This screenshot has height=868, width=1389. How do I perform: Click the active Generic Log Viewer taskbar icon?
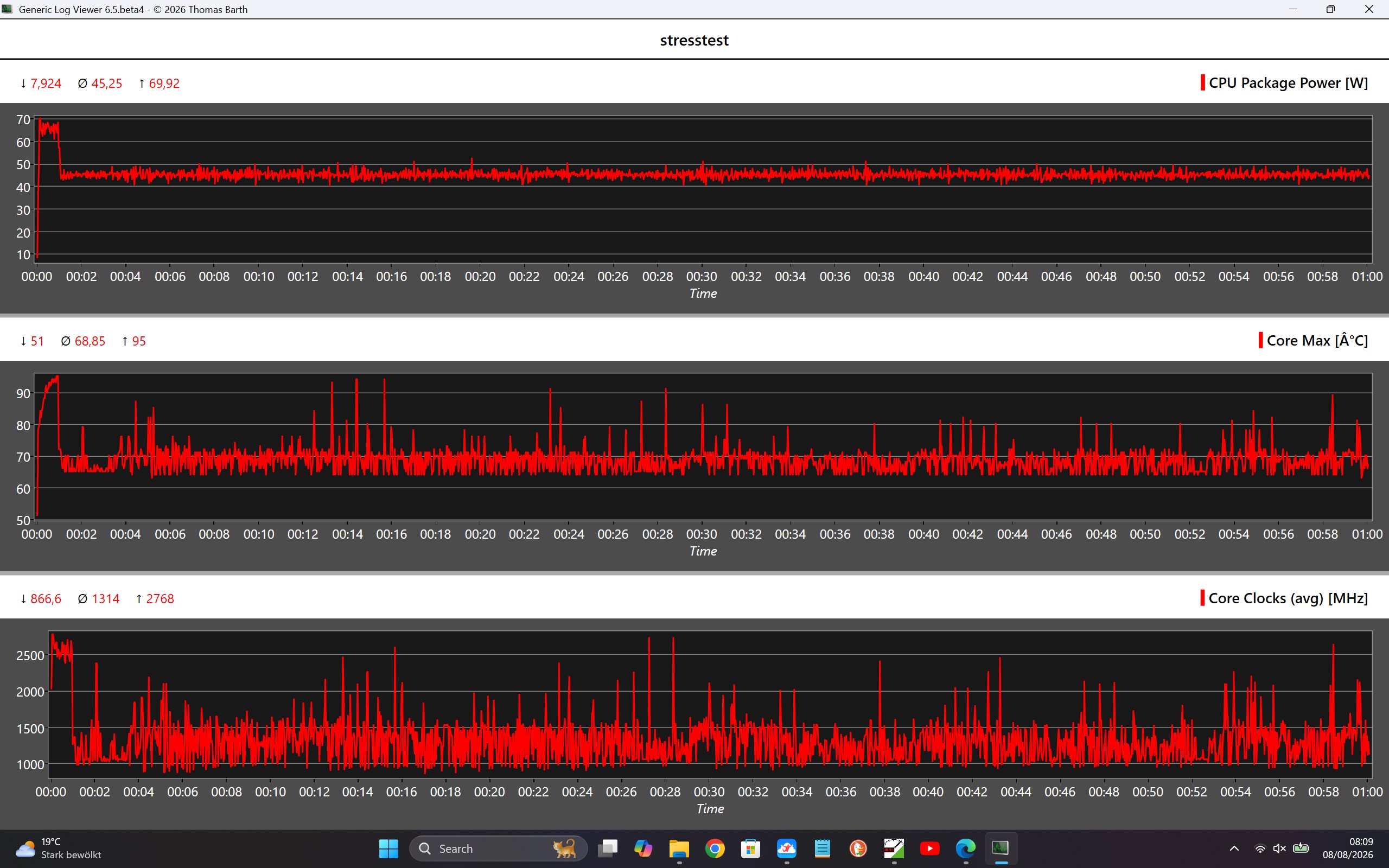pos(1001,848)
